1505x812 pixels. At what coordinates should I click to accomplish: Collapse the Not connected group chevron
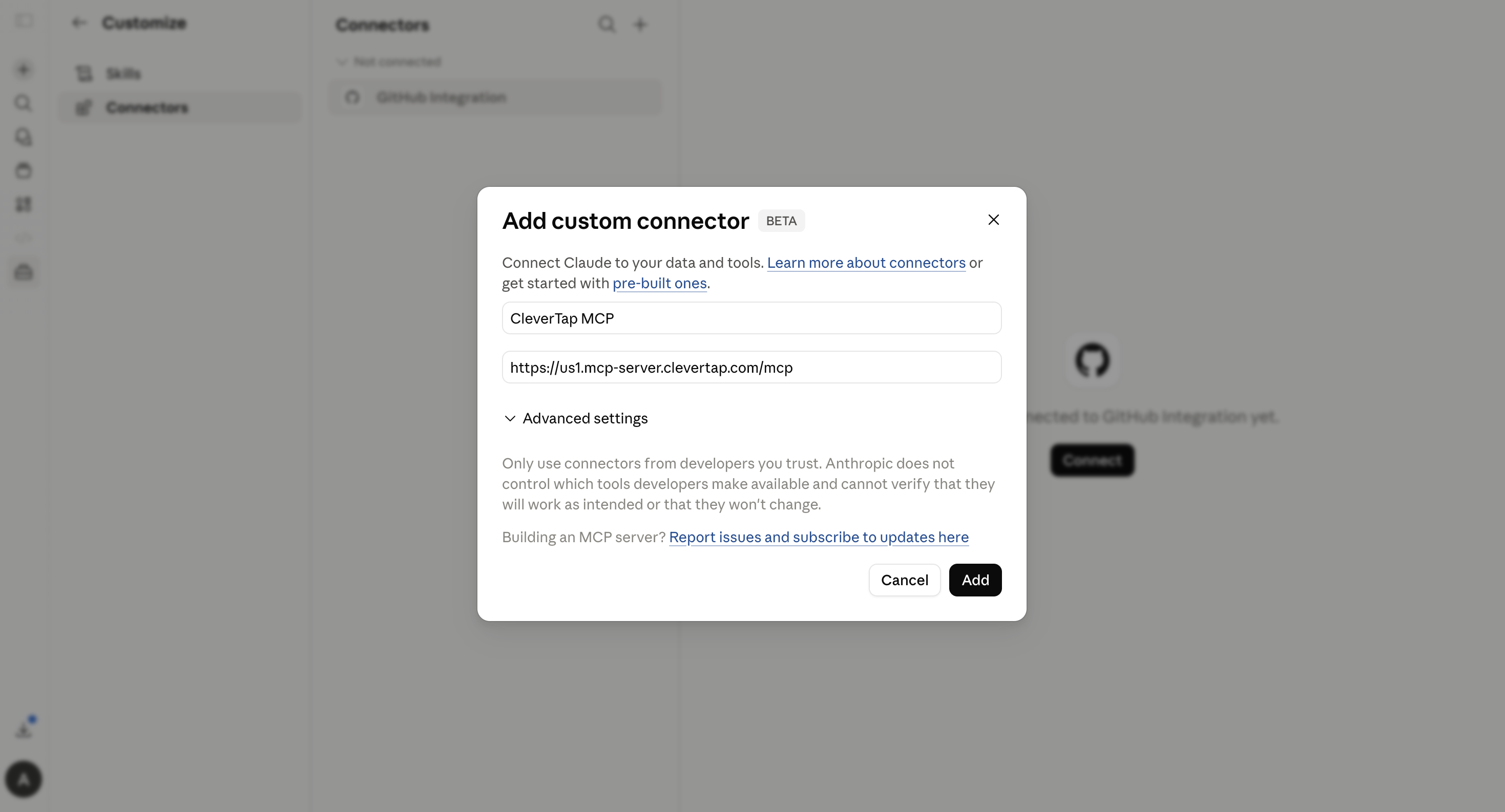[342, 62]
